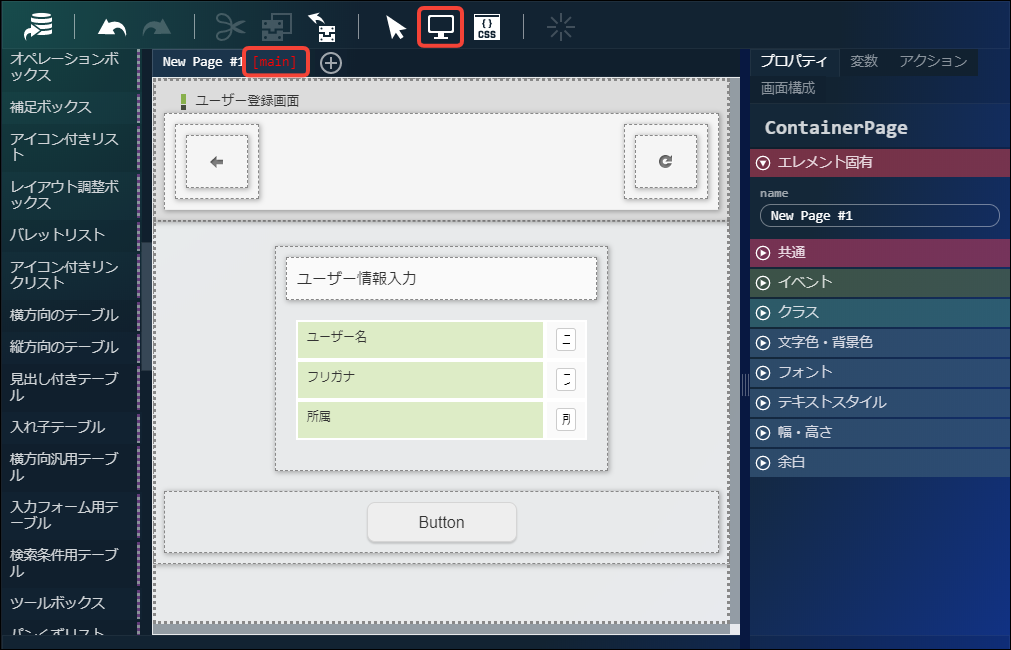Switch to the アクション tab

coord(933,61)
